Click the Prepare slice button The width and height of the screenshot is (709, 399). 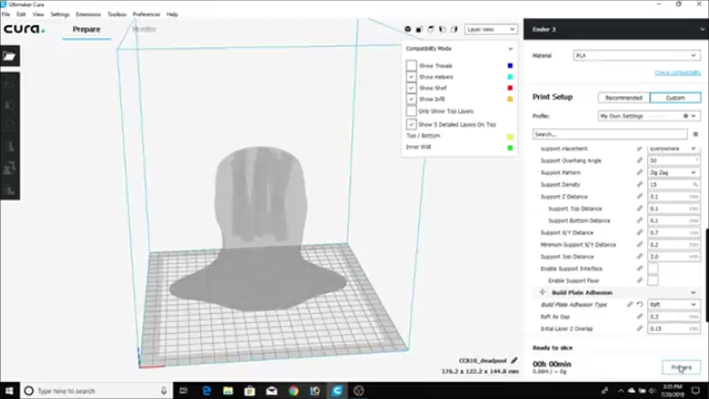(681, 367)
